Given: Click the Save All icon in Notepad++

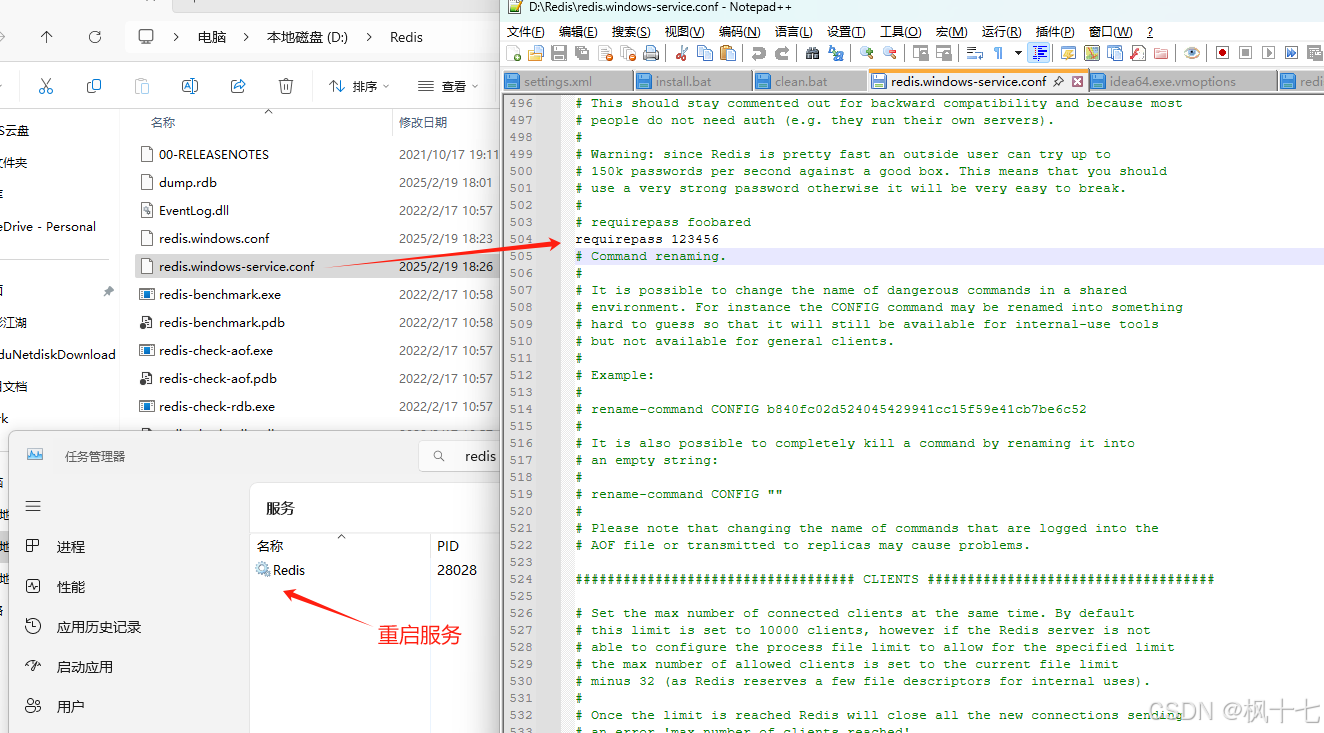Looking at the screenshot, I should (x=581, y=53).
